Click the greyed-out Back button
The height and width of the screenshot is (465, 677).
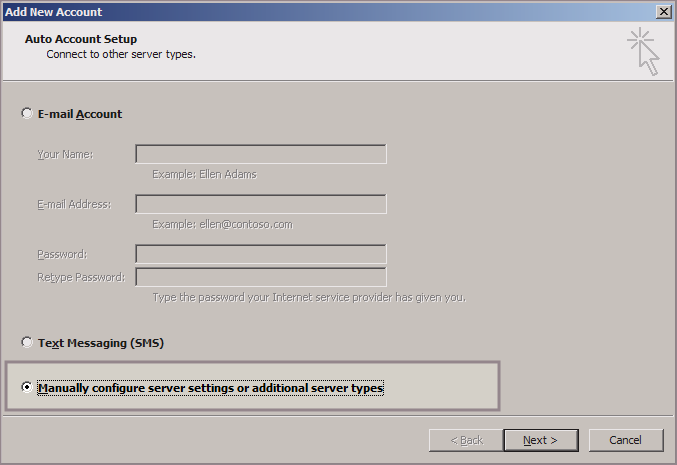tap(465, 440)
